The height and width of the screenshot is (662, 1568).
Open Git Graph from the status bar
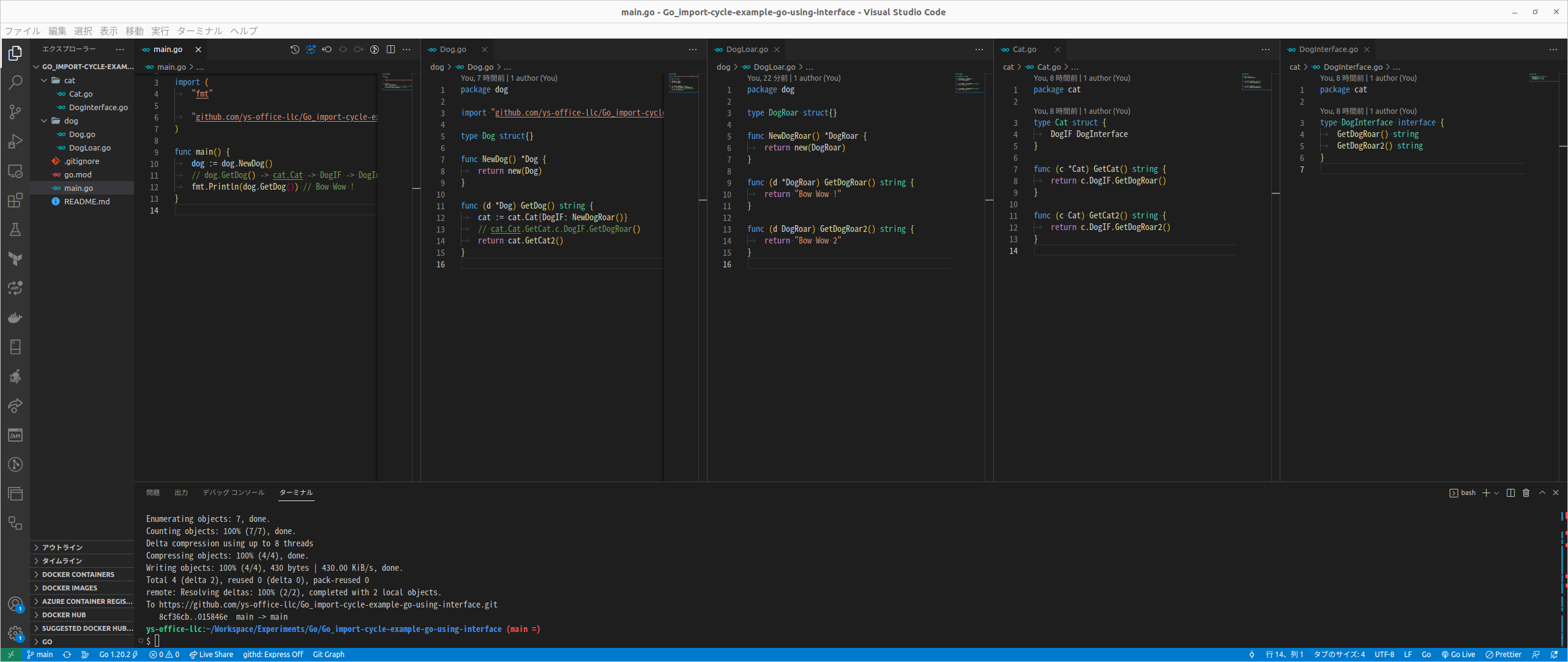click(x=329, y=654)
